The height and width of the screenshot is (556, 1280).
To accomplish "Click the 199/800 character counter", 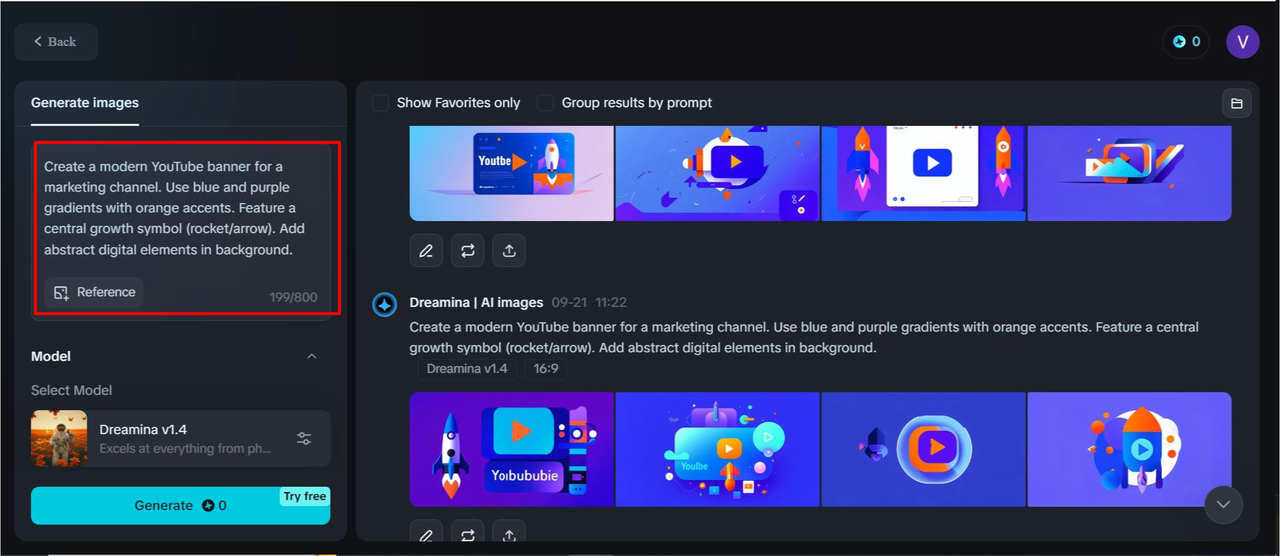I will click(293, 297).
